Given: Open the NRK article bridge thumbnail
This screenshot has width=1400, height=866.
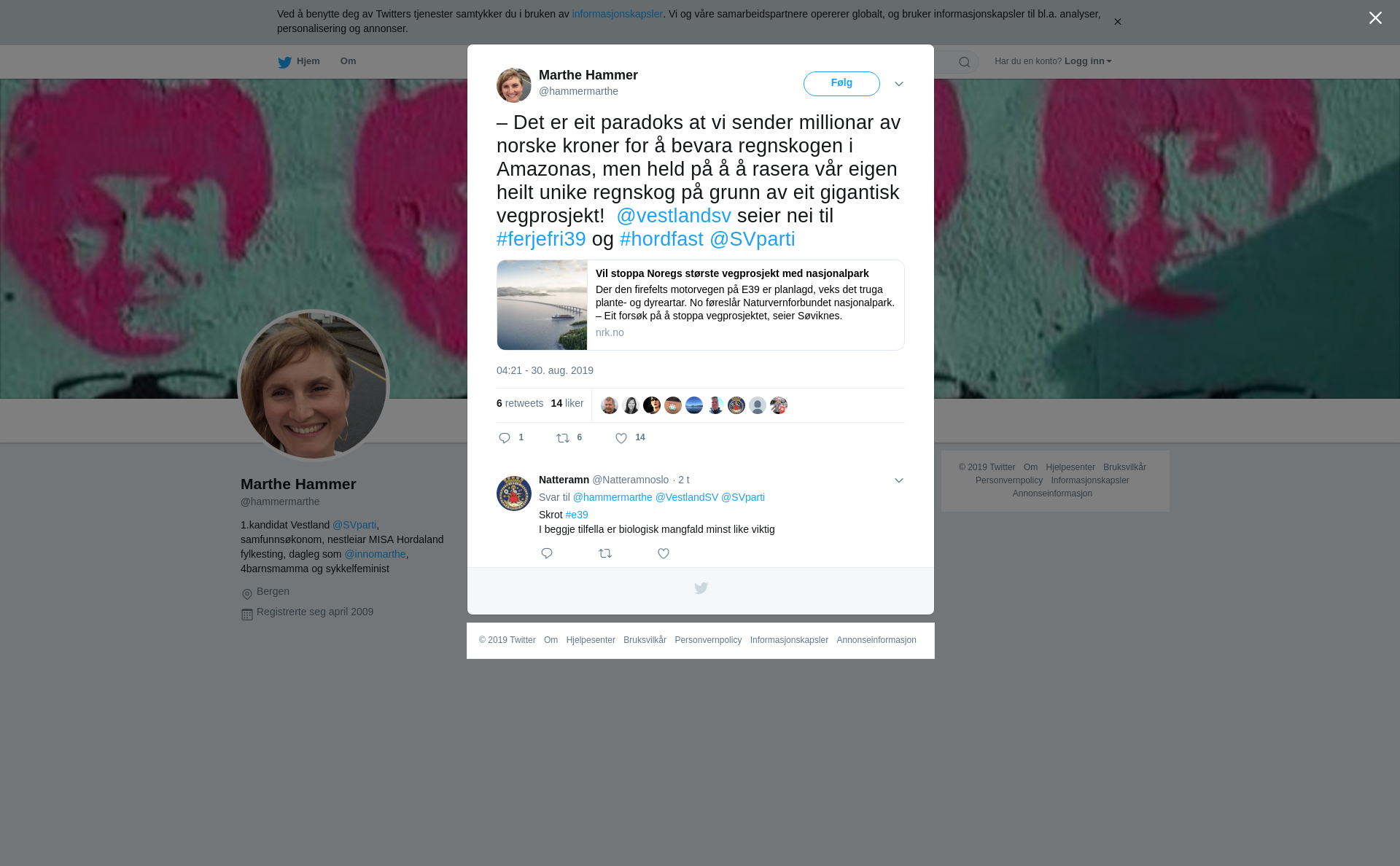Looking at the screenshot, I should 542,305.
